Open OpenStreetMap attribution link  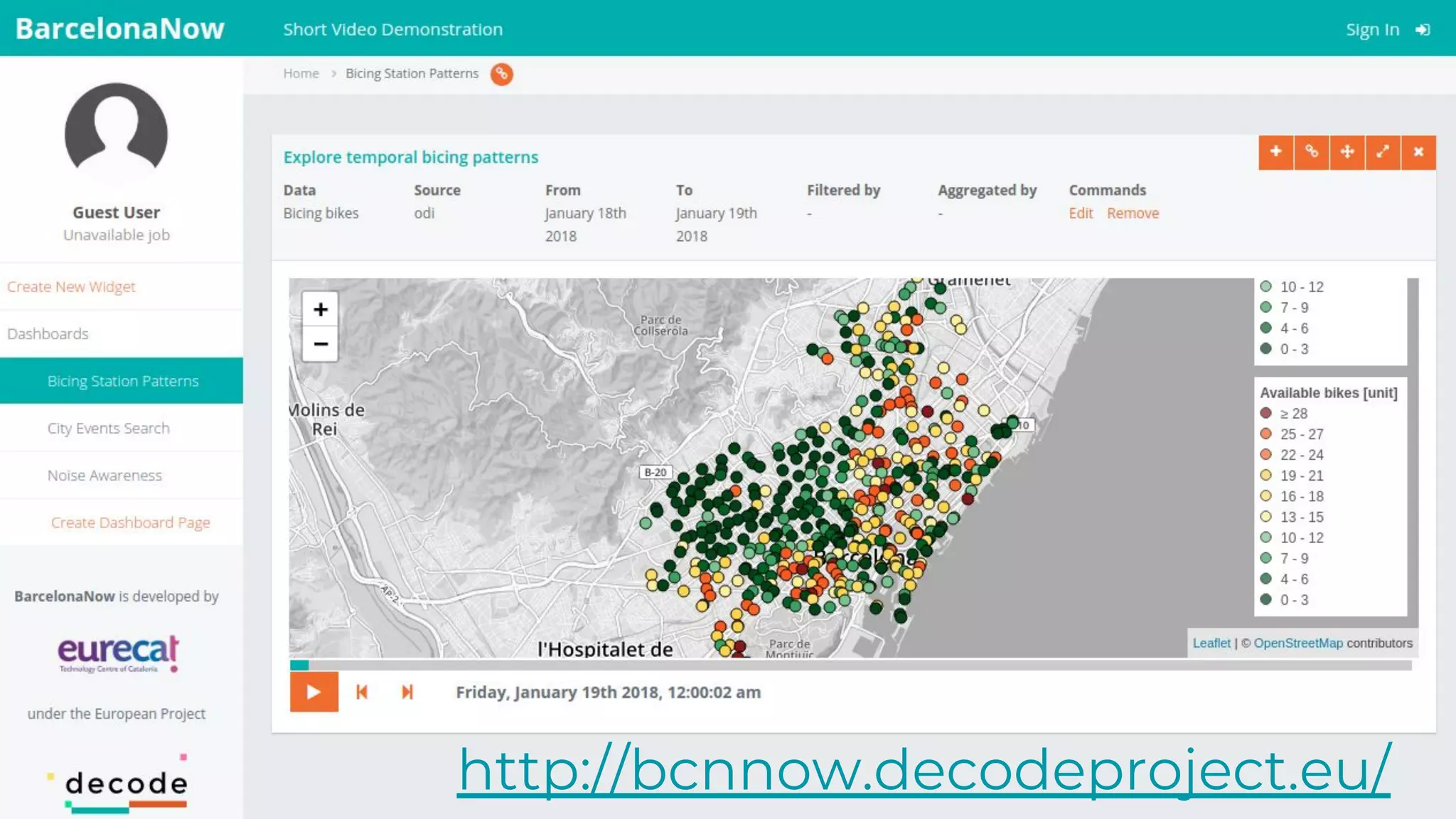(1298, 643)
